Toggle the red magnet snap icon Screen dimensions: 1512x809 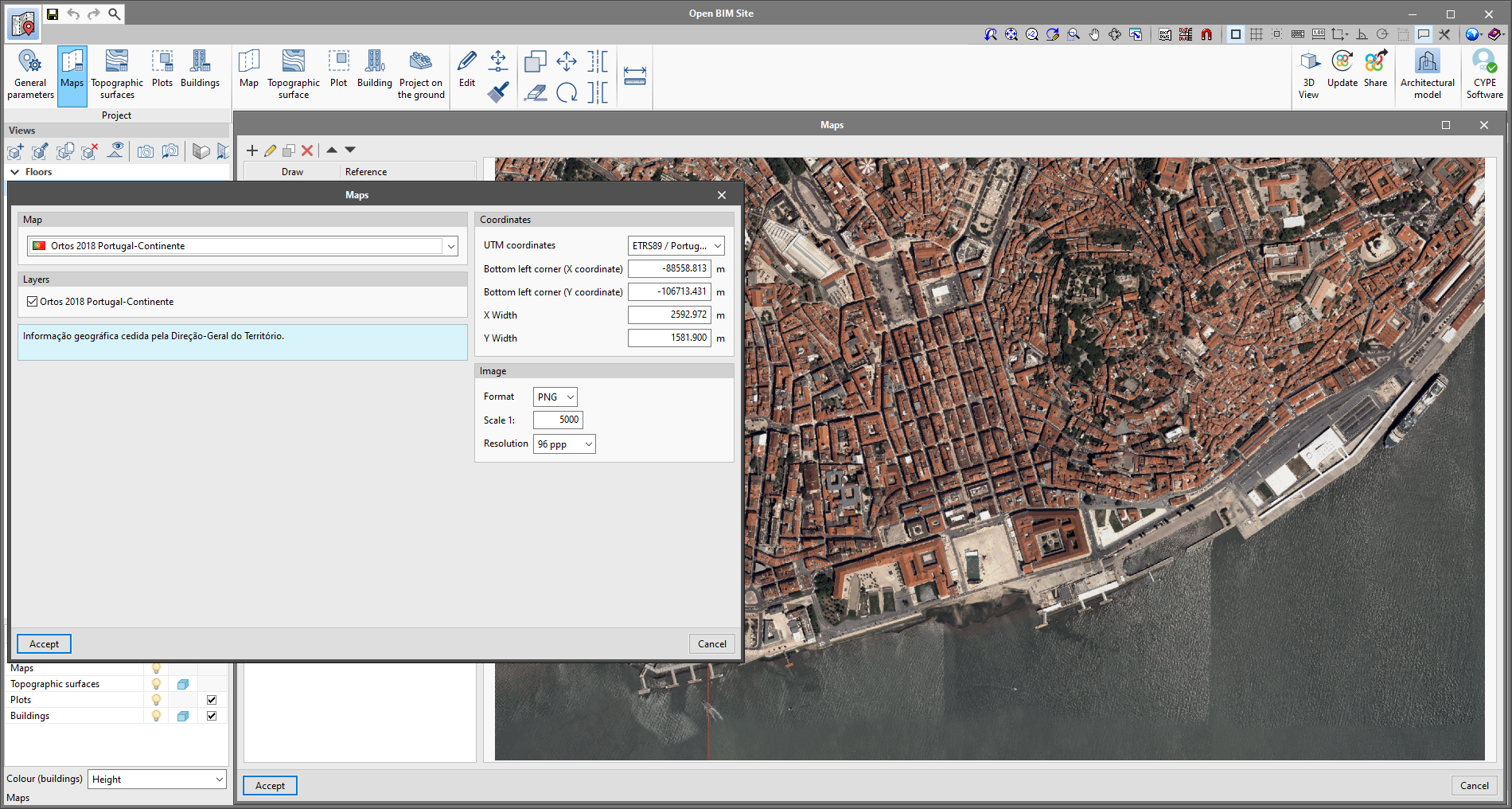pos(1206,34)
